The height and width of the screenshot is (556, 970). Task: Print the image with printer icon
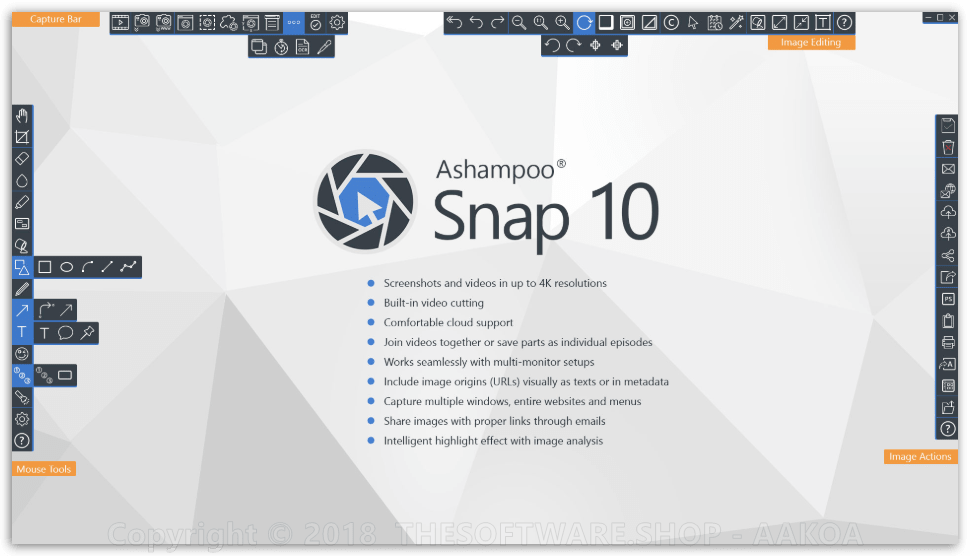click(948, 342)
